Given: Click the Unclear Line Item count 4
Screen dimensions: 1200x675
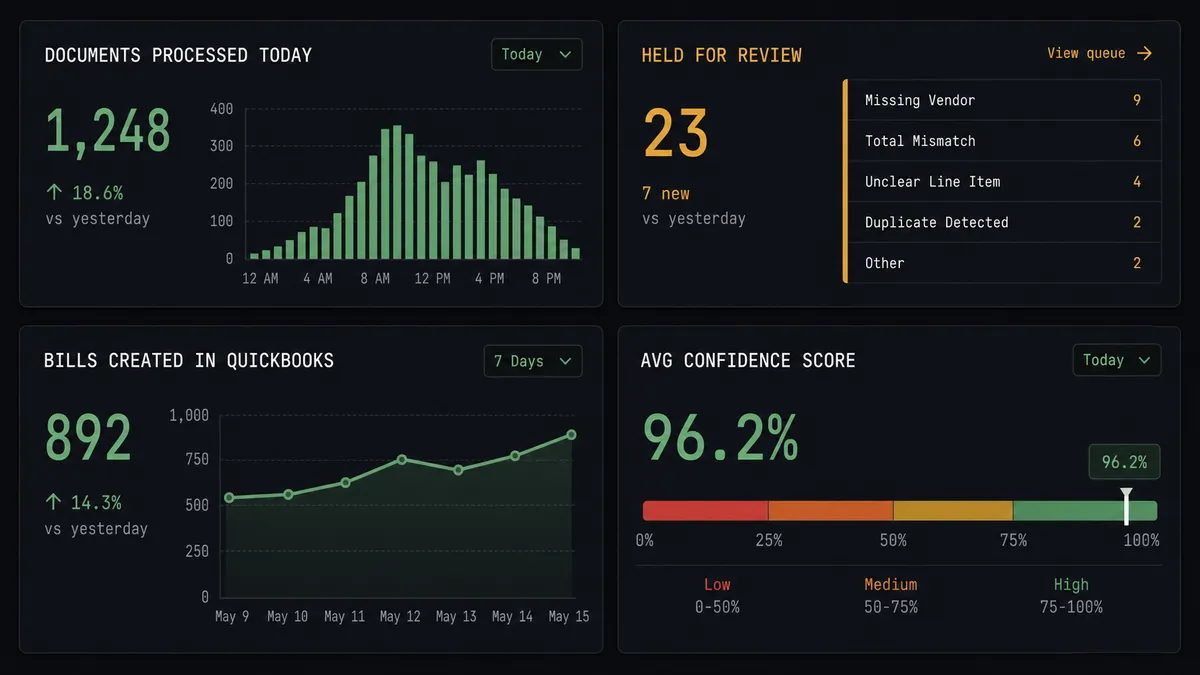Looking at the screenshot, I should tap(1137, 182).
